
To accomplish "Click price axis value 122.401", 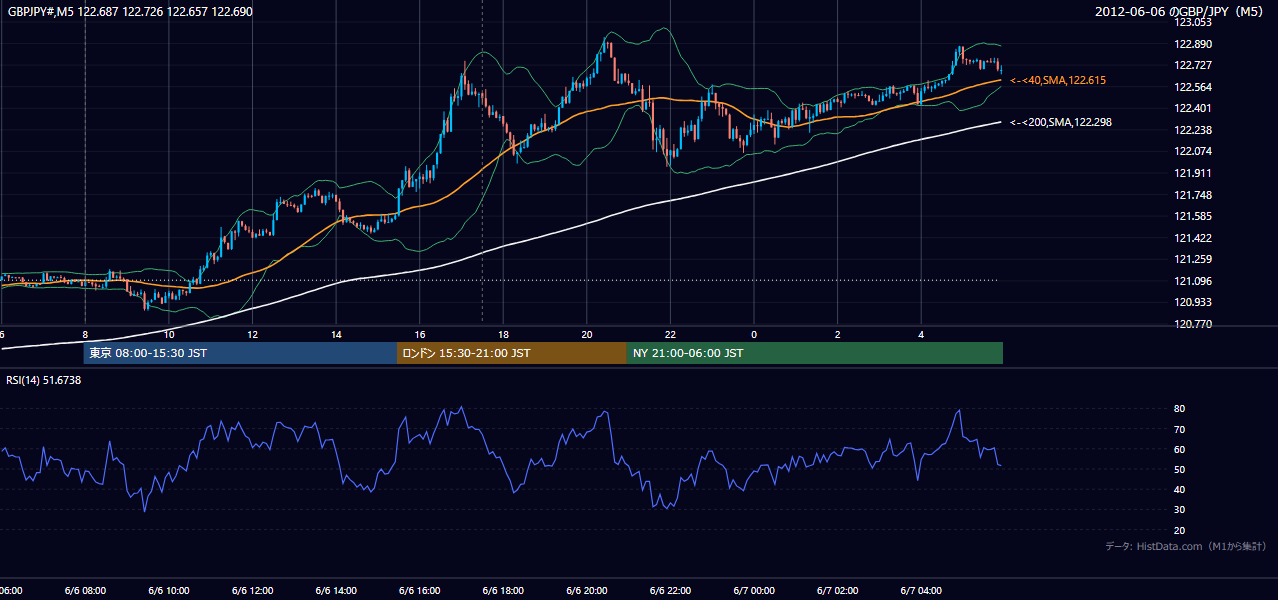I will 1193,108.
